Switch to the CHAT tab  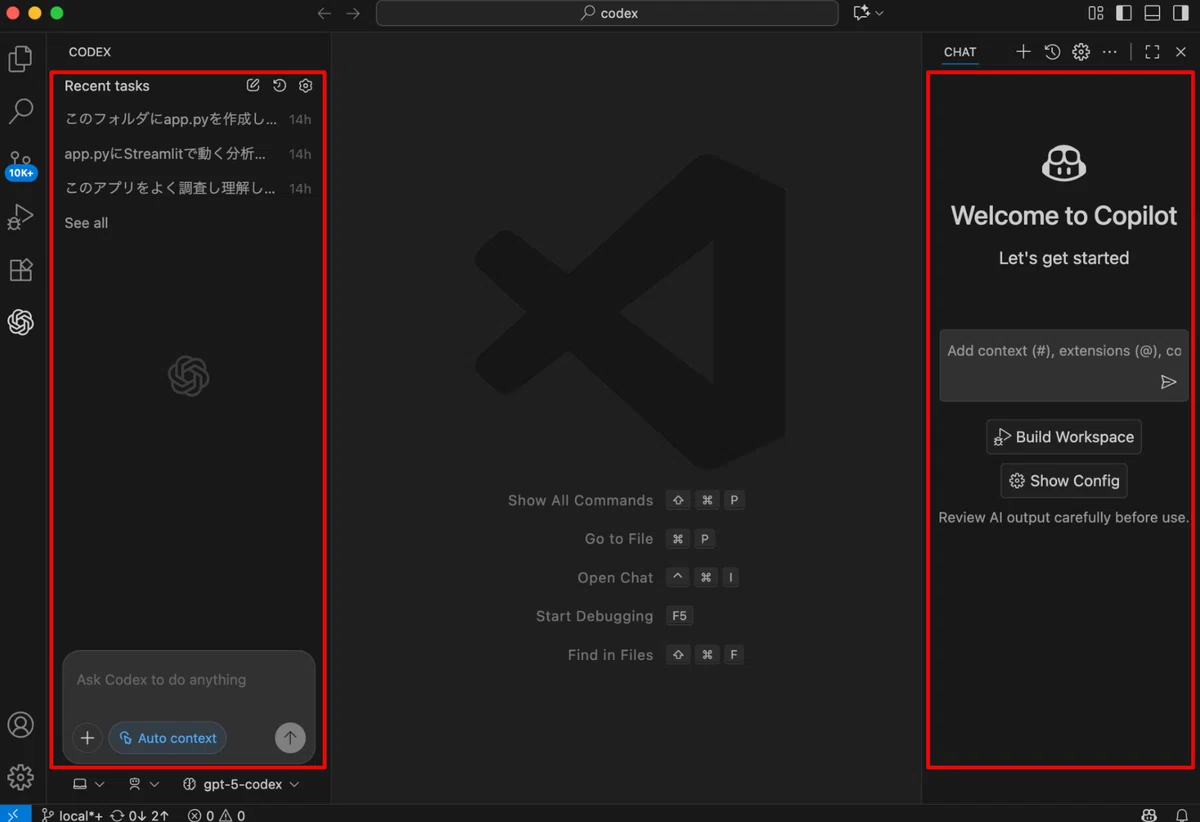960,52
